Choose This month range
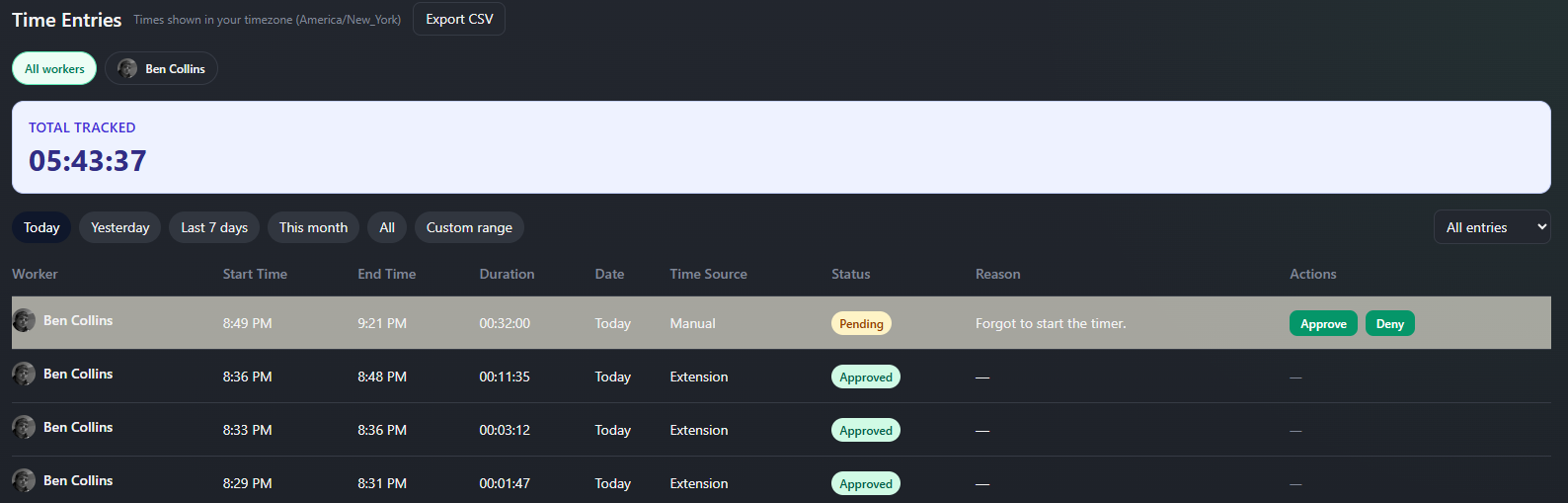The width and height of the screenshot is (1568, 503). [313, 227]
